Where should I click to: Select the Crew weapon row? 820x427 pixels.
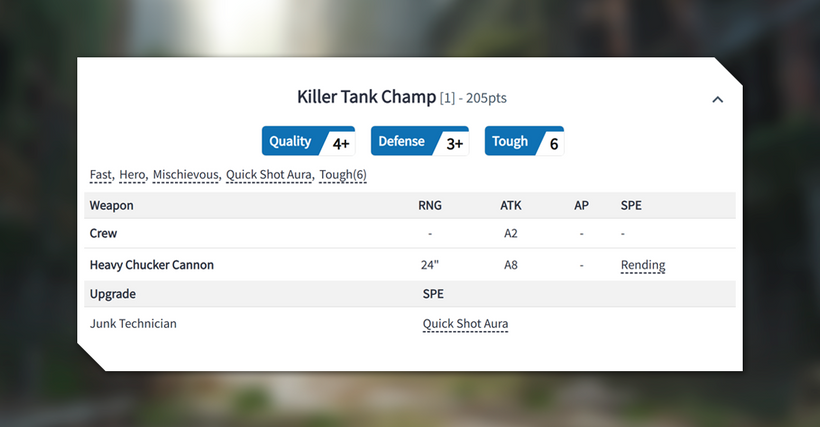click(103, 233)
